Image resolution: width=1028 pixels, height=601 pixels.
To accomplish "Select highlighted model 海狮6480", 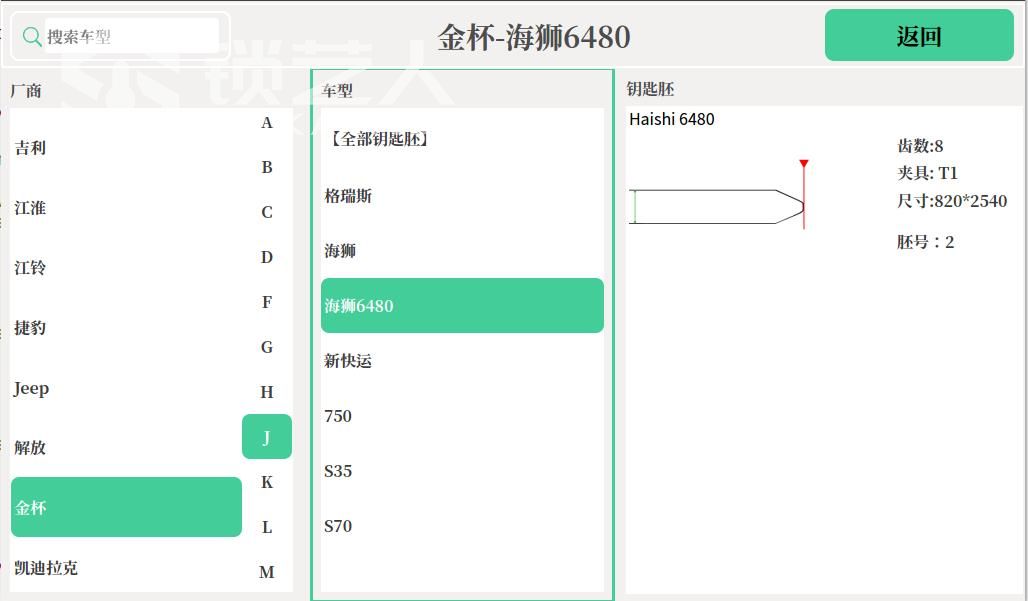I will click(x=462, y=305).
